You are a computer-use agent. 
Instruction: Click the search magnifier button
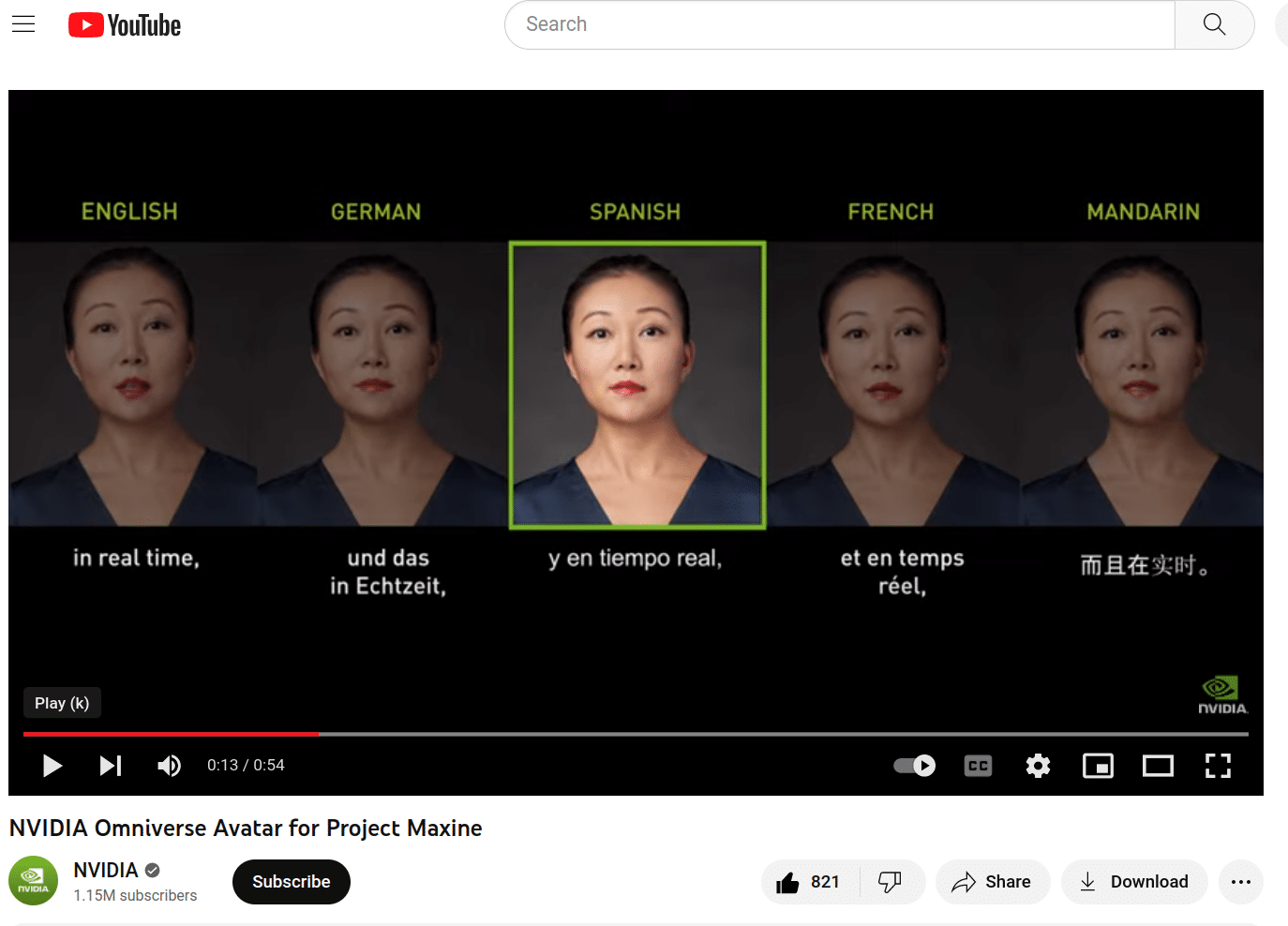click(x=1214, y=24)
